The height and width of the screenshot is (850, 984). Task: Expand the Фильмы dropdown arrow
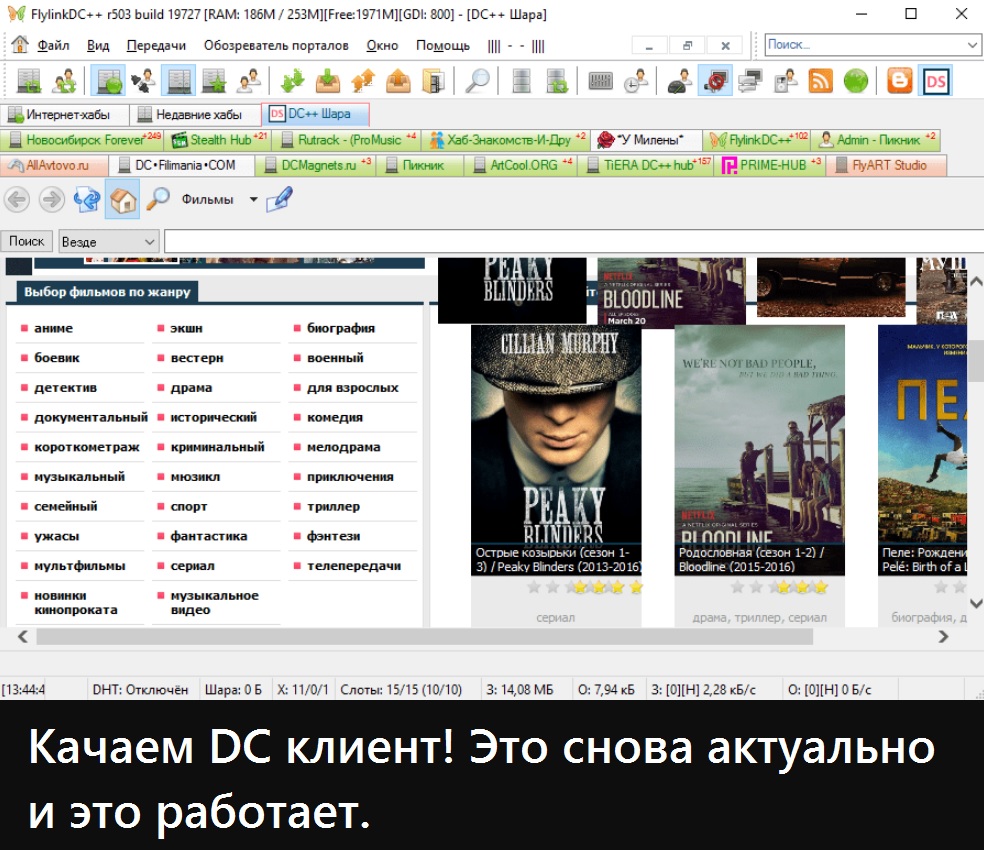pos(253,200)
